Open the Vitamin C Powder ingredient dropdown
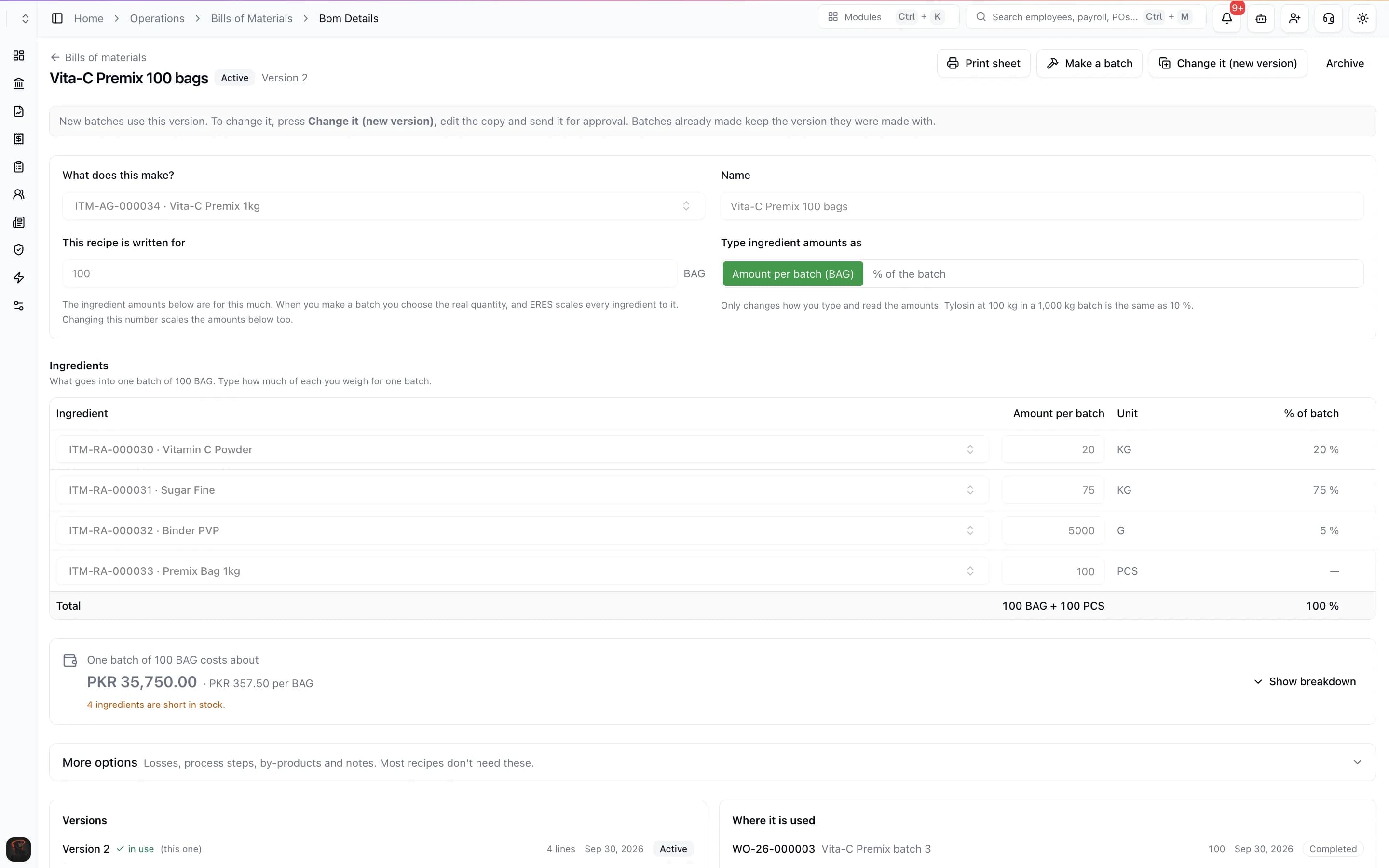 522,449
